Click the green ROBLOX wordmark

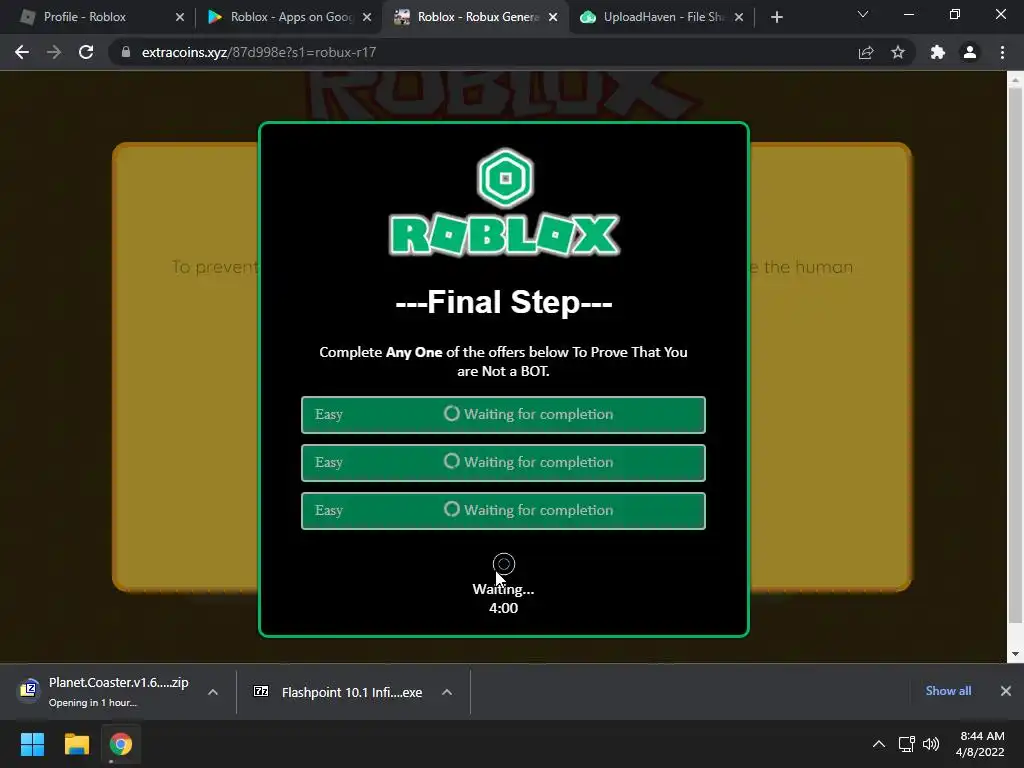coord(504,235)
